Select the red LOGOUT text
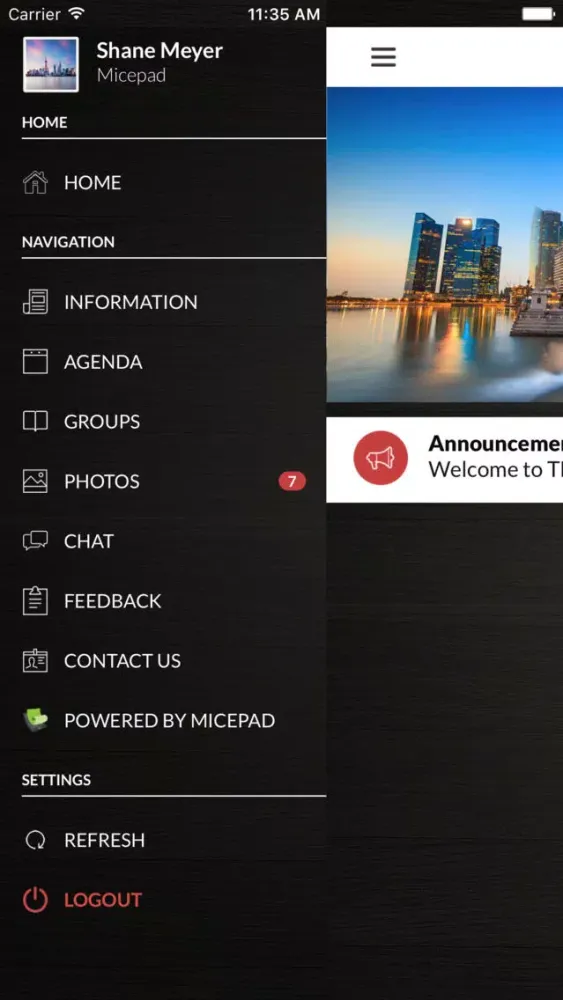The width and height of the screenshot is (563, 1000). [103, 900]
